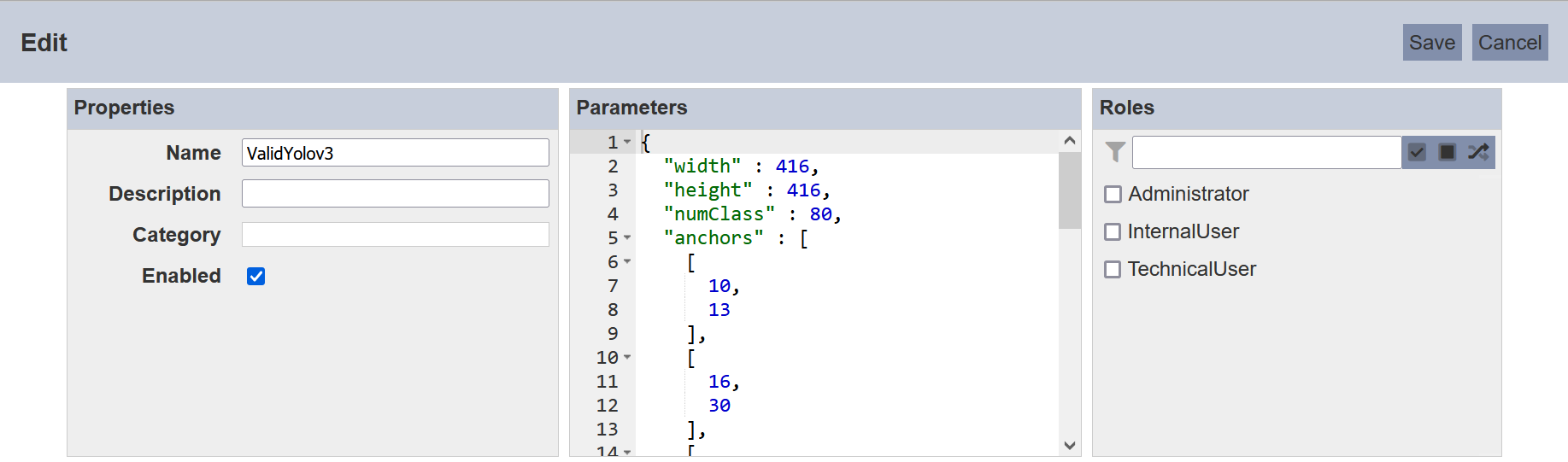
Task: Deselect all roles with the square icon
Action: [1448, 152]
